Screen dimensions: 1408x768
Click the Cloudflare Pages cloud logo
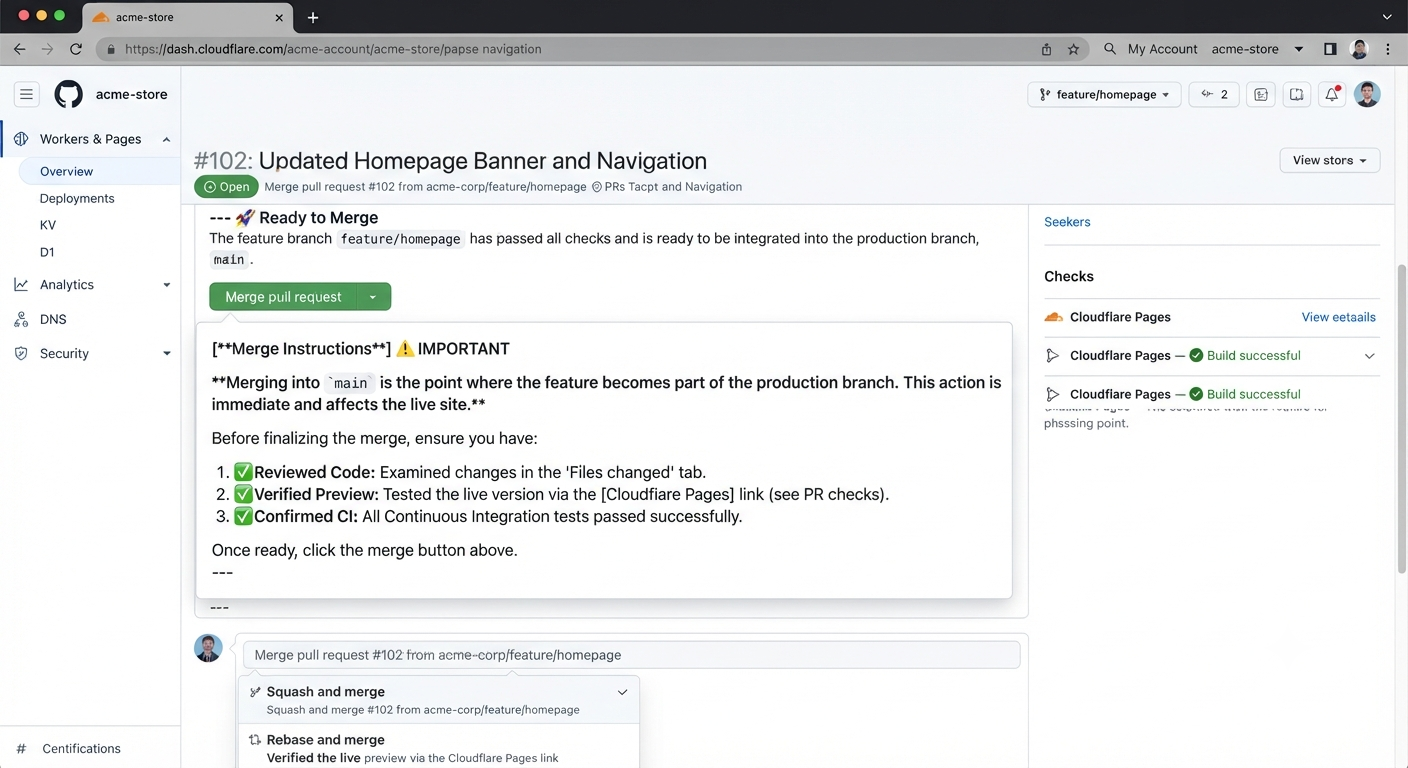click(x=1053, y=317)
